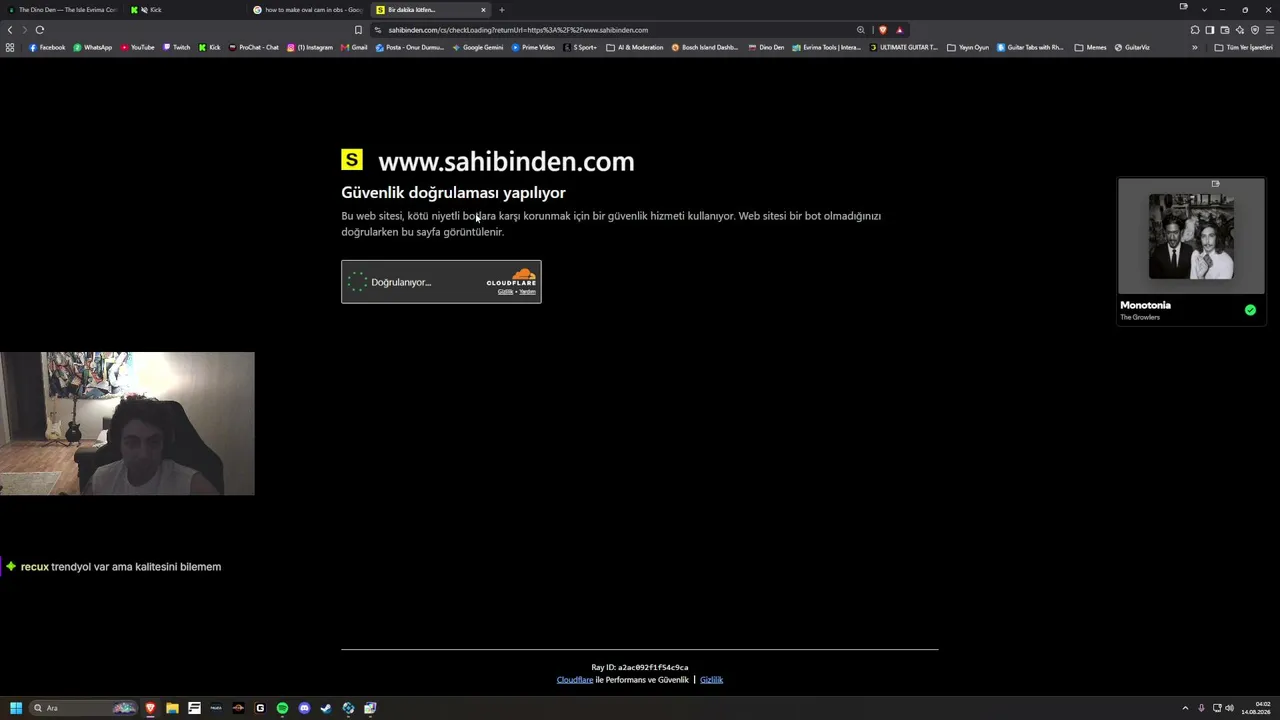Image resolution: width=1280 pixels, height=720 pixels.
Task: Click the Monotonia album art thumbnail
Action: [1191, 236]
